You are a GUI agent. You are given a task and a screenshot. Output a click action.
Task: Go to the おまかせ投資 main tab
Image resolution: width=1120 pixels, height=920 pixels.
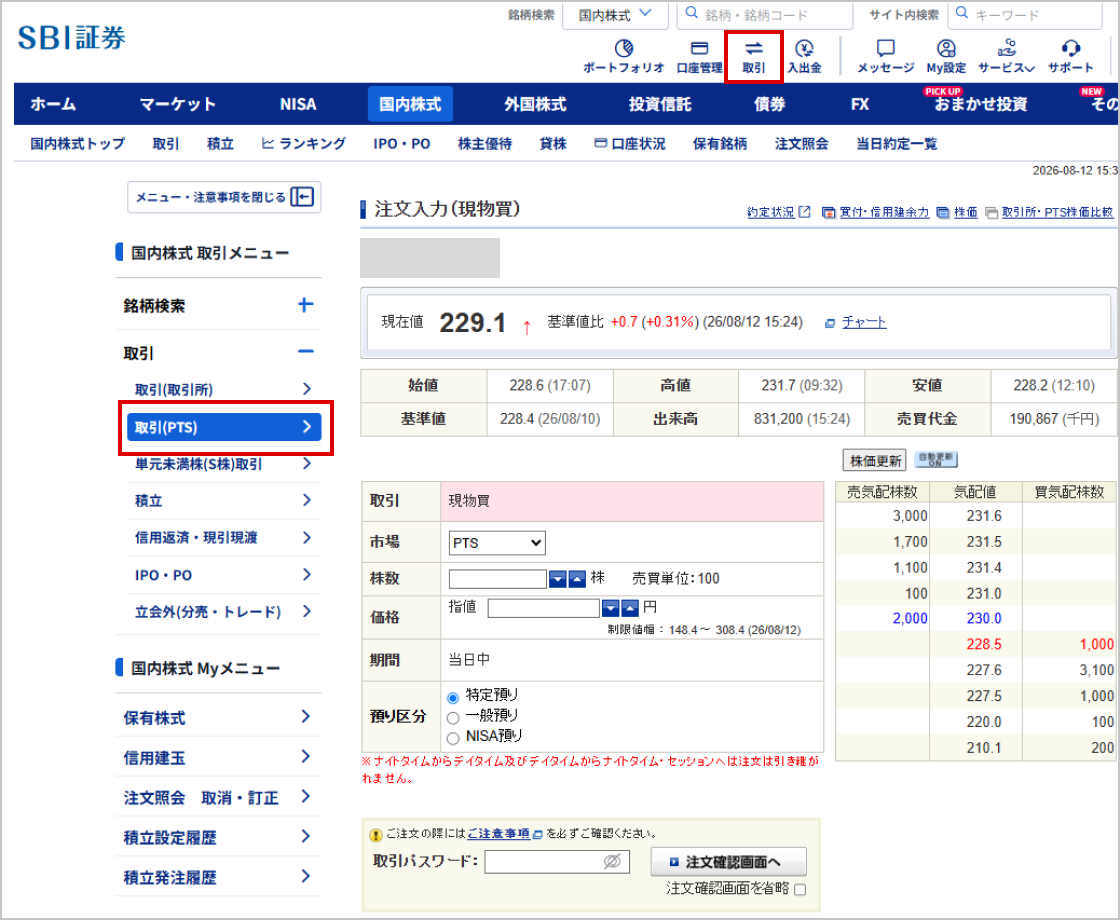point(981,104)
